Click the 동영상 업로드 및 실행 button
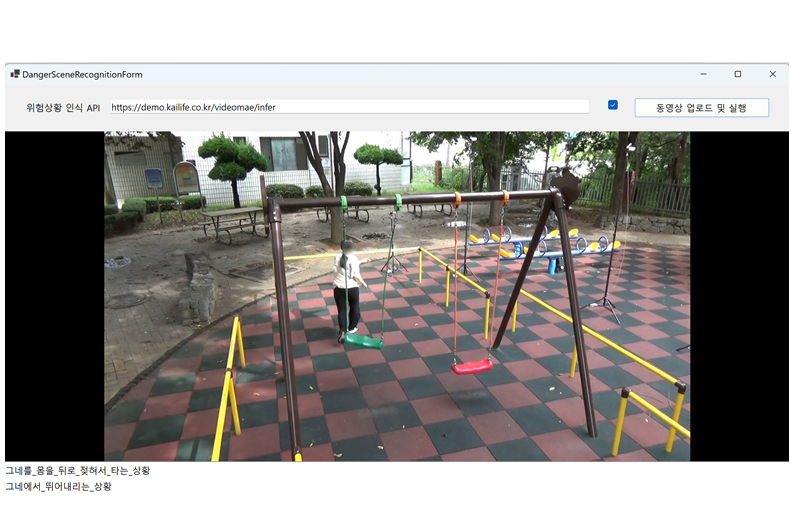The width and height of the screenshot is (791, 509). [x=702, y=108]
